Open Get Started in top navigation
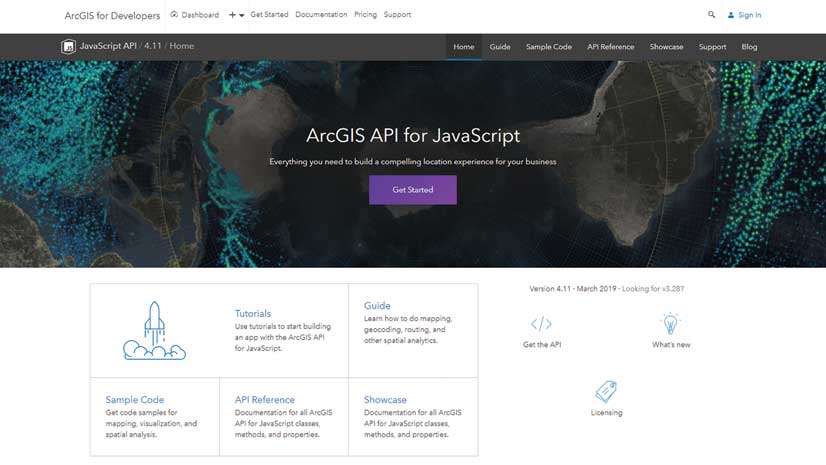The height and width of the screenshot is (465, 826). pos(269,15)
